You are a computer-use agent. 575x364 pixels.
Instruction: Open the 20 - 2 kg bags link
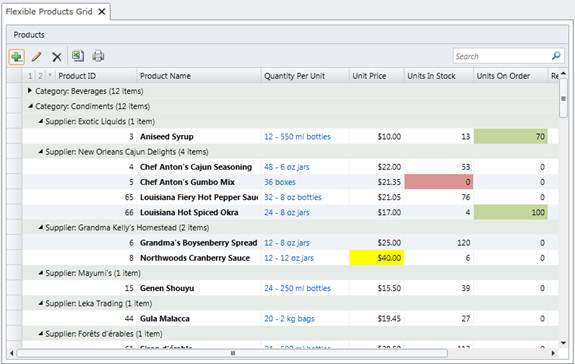[x=289, y=319]
